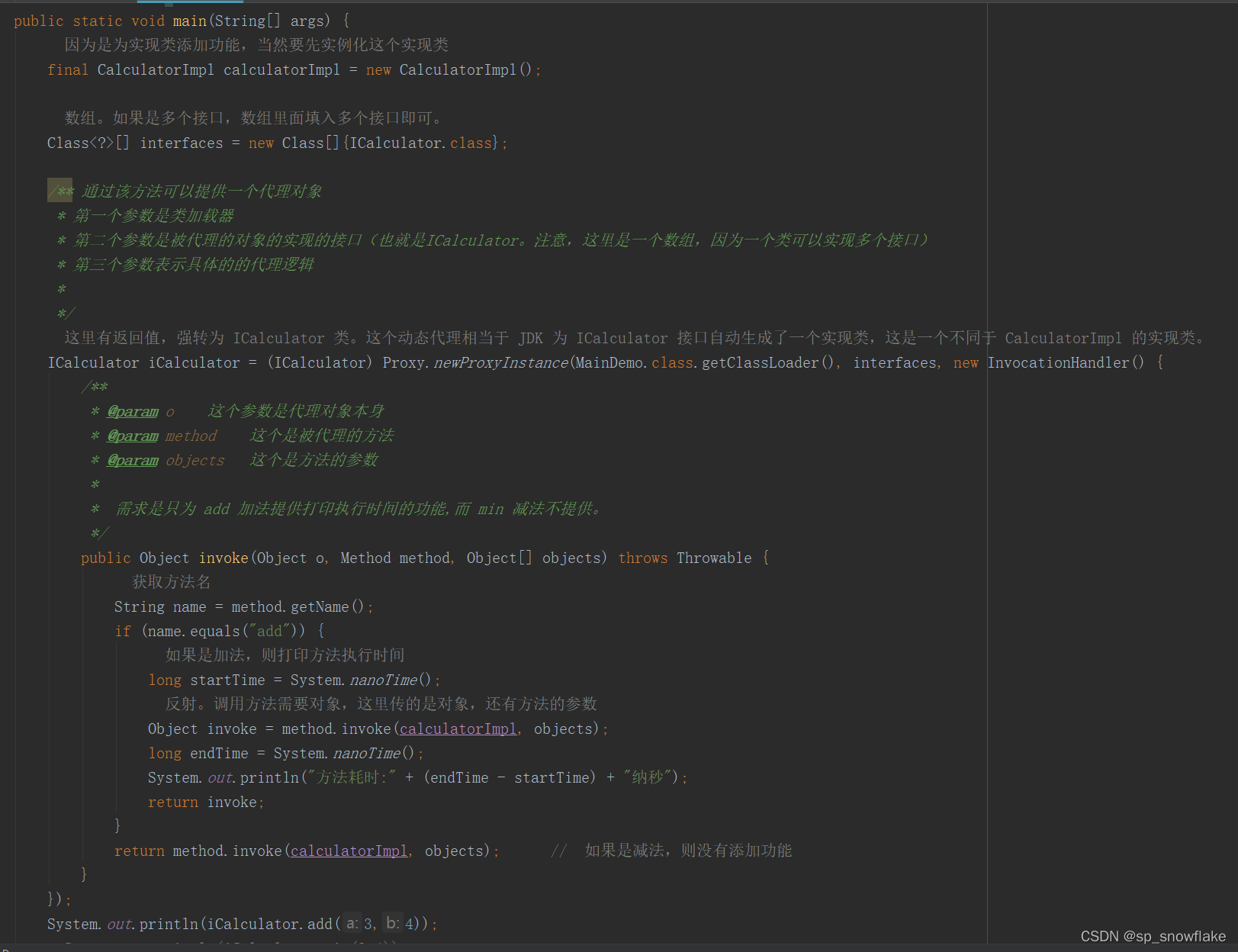This screenshot has height=952, width=1238.
Task: Click the 'invoke' name in public Object invoke
Action: [223, 558]
